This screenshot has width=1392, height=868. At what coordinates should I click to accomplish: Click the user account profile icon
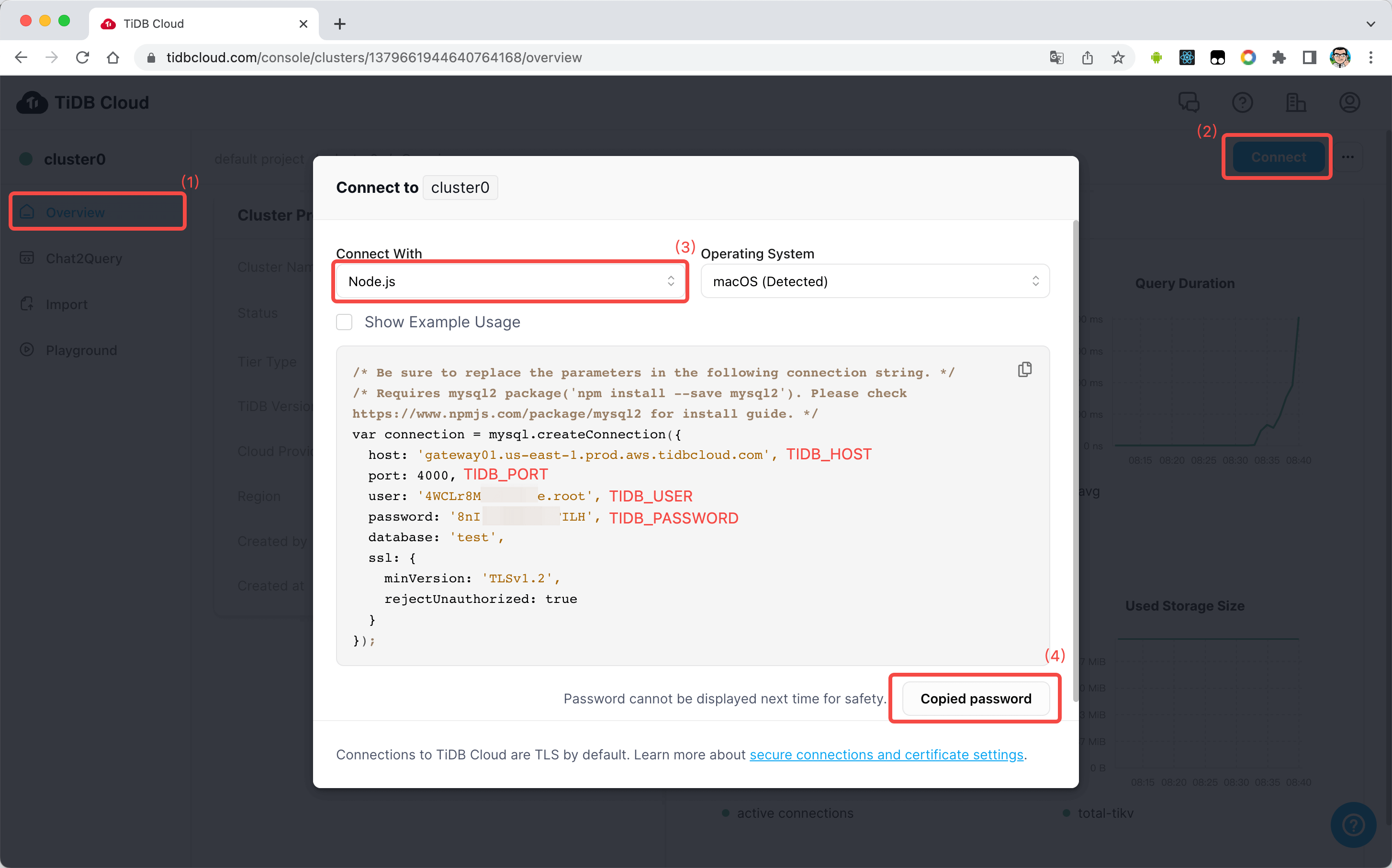tap(1350, 102)
